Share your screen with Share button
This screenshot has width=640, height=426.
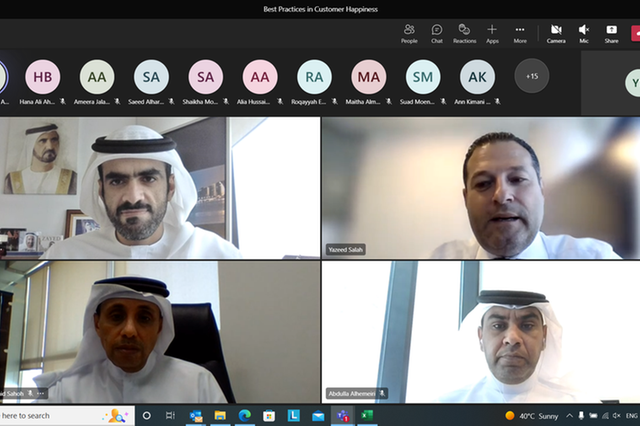tap(611, 33)
